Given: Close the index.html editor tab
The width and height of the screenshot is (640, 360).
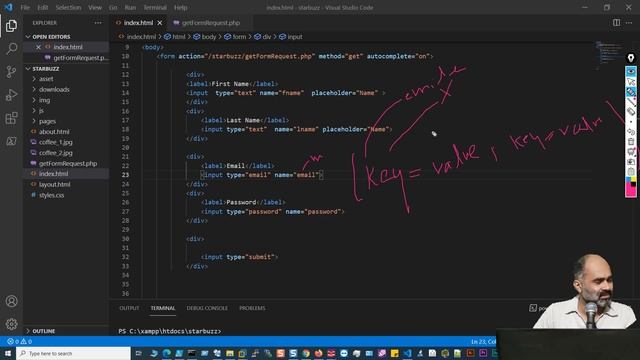Looking at the screenshot, I should click(x=160, y=23).
